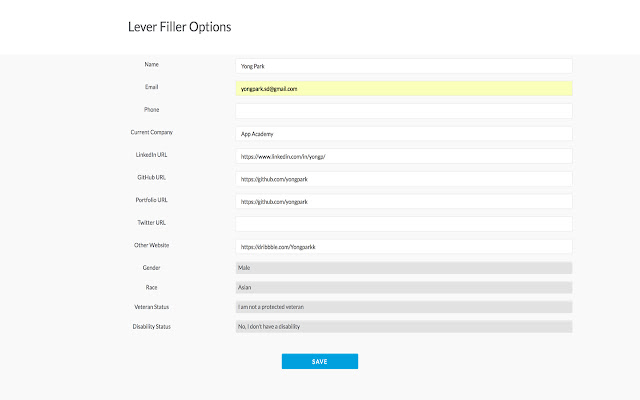Open the Gender dropdown showing Male
The height and width of the screenshot is (400, 640).
[403, 268]
